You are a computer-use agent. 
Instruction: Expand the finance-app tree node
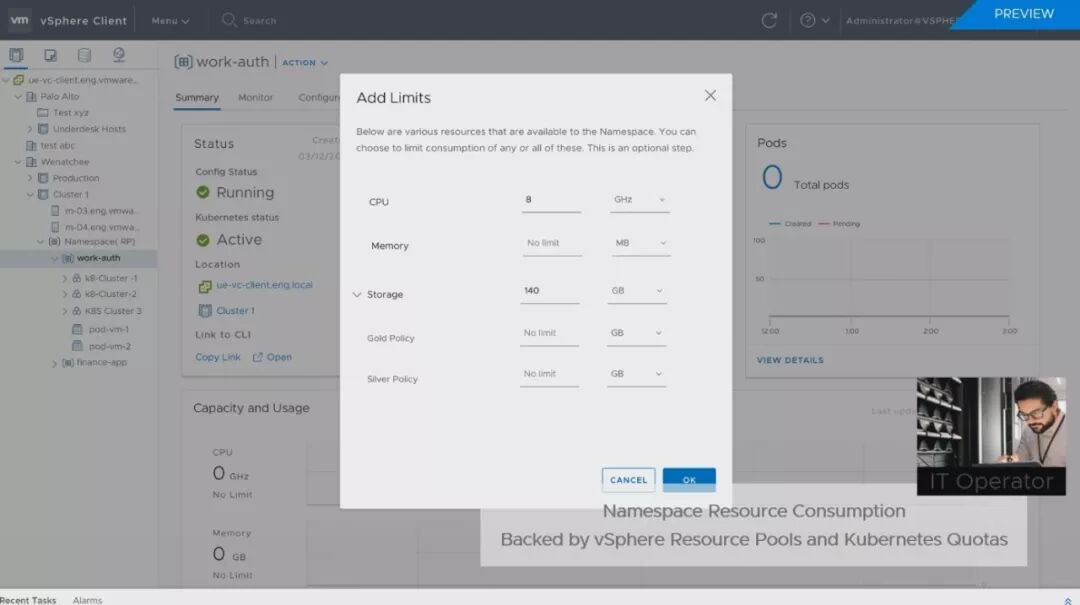coord(54,363)
